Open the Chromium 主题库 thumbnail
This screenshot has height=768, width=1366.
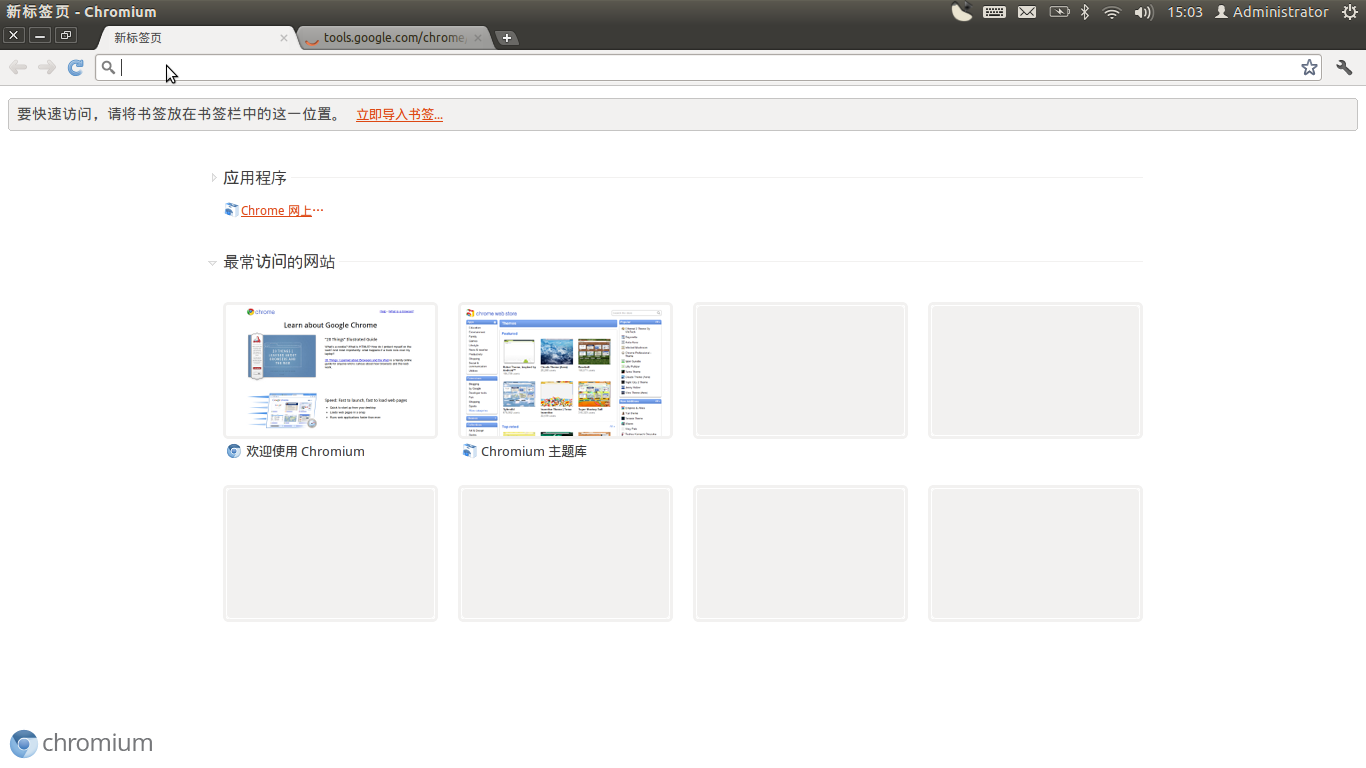coord(565,370)
